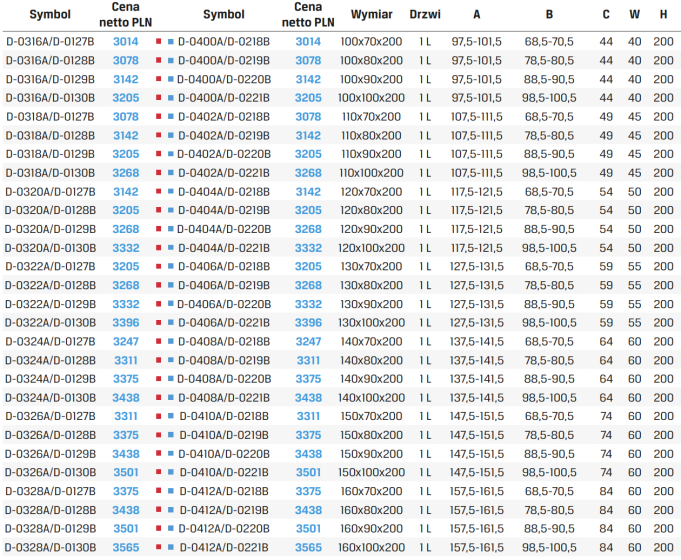Viewport: 681px width, 560px height.
Task: Click blue square marker before D-0400A/D-0219B
Action: click(x=171, y=60)
